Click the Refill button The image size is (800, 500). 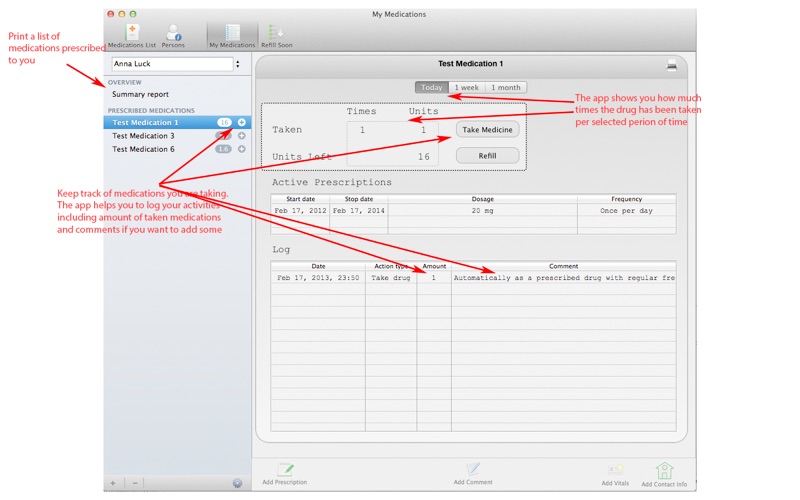coord(487,156)
